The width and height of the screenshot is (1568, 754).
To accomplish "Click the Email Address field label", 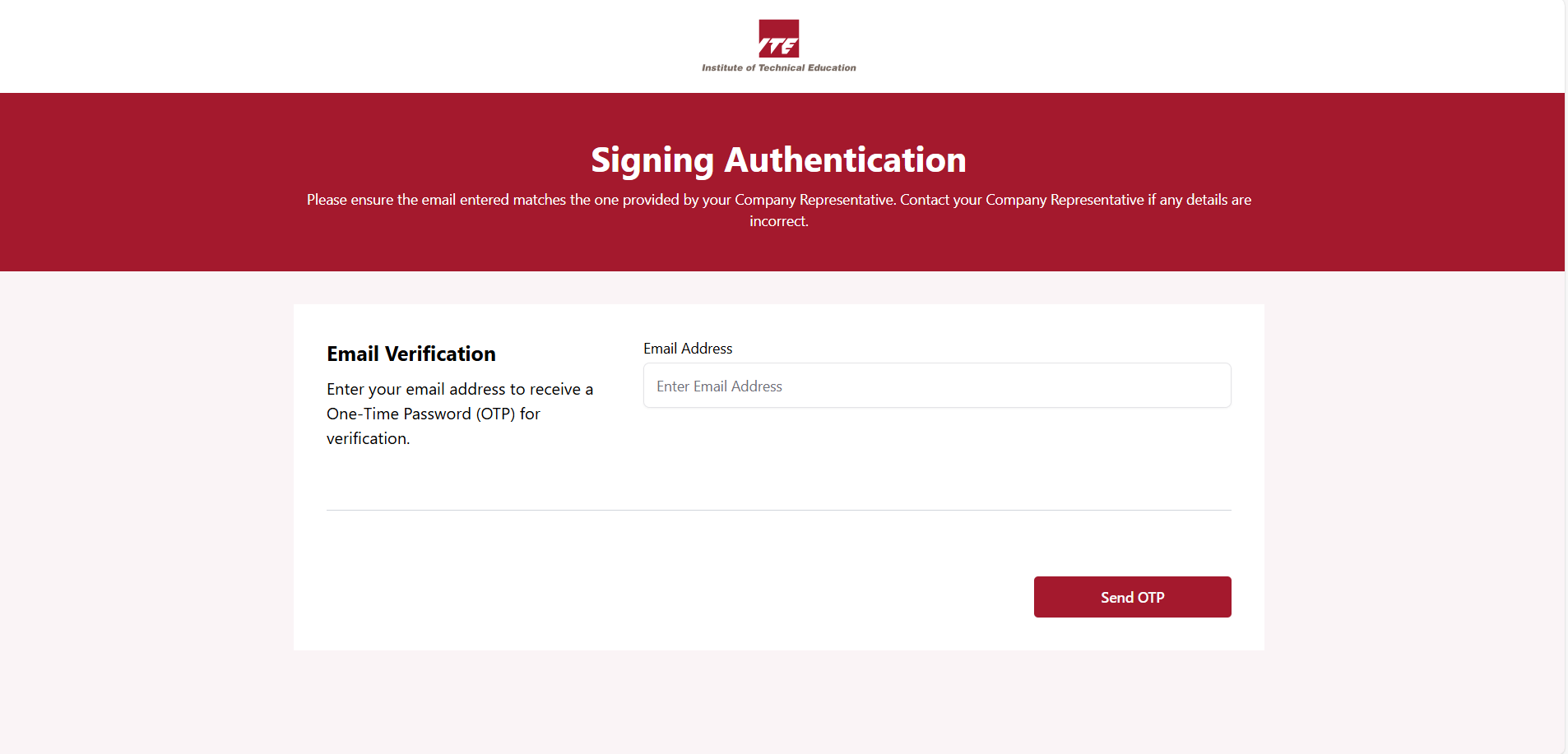I will tap(688, 349).
